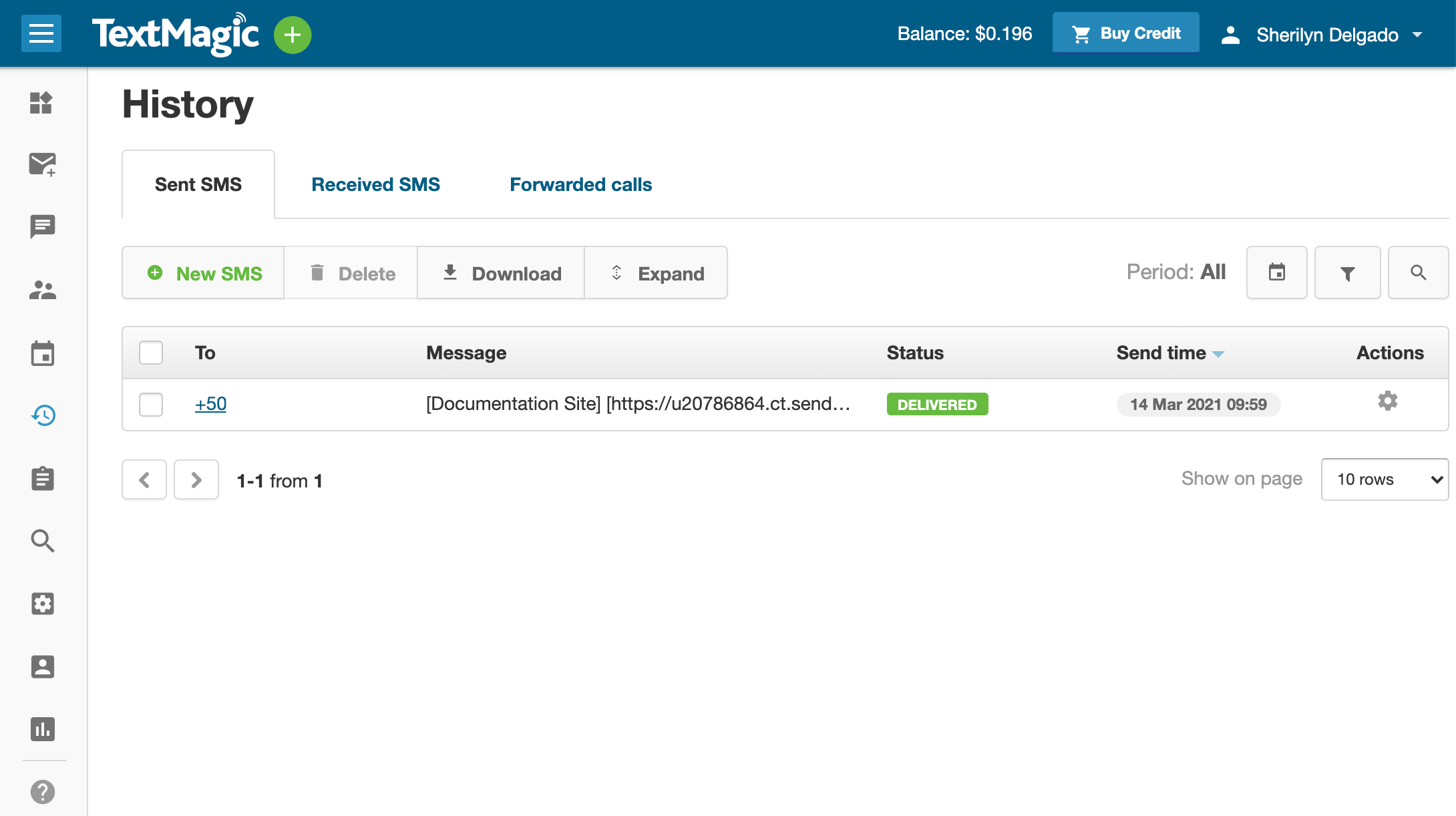Open the Compose message sidebar icon
1456x816 pixels.
[43, 164]
